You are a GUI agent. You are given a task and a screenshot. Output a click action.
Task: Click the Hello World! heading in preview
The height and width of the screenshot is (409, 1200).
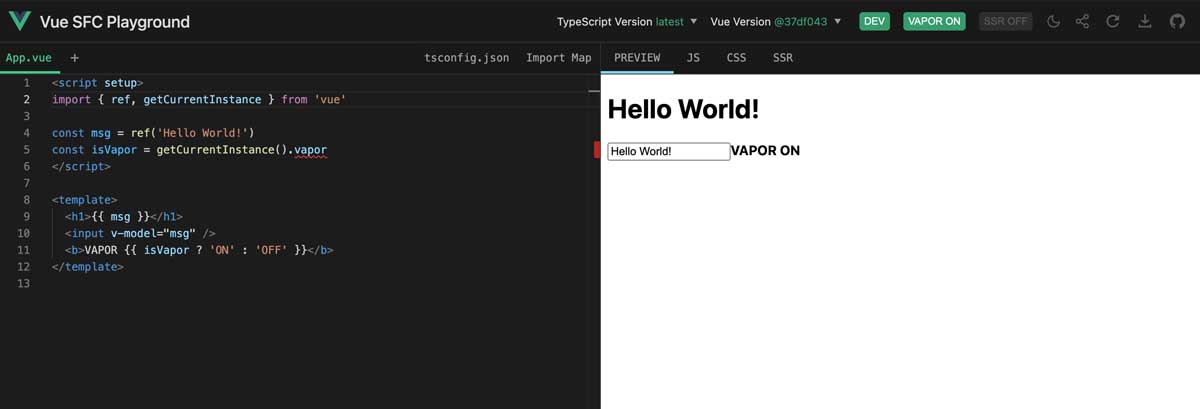click(683, 108)
